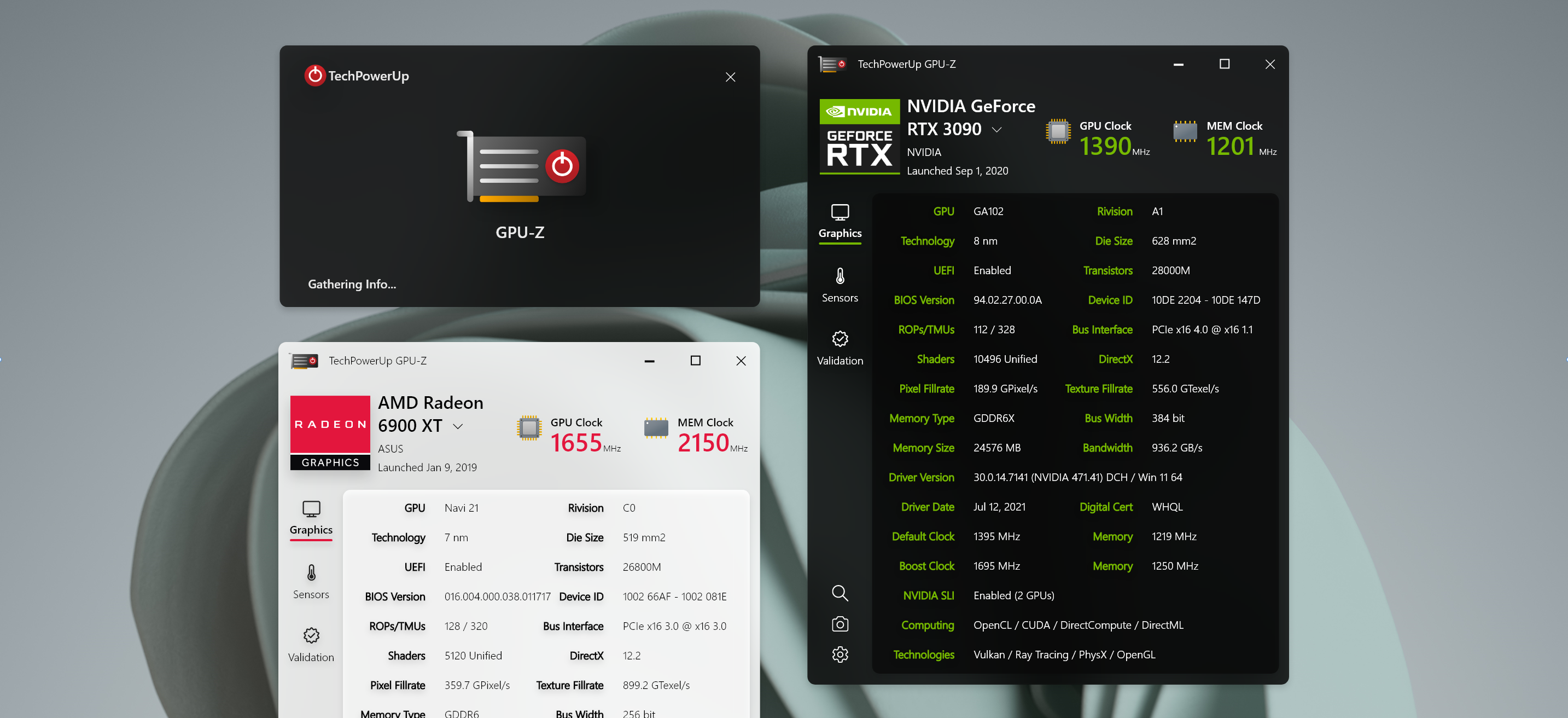
Task: Click the magnifier lookup icon in NVIDIA window
Action: [840, 593]
